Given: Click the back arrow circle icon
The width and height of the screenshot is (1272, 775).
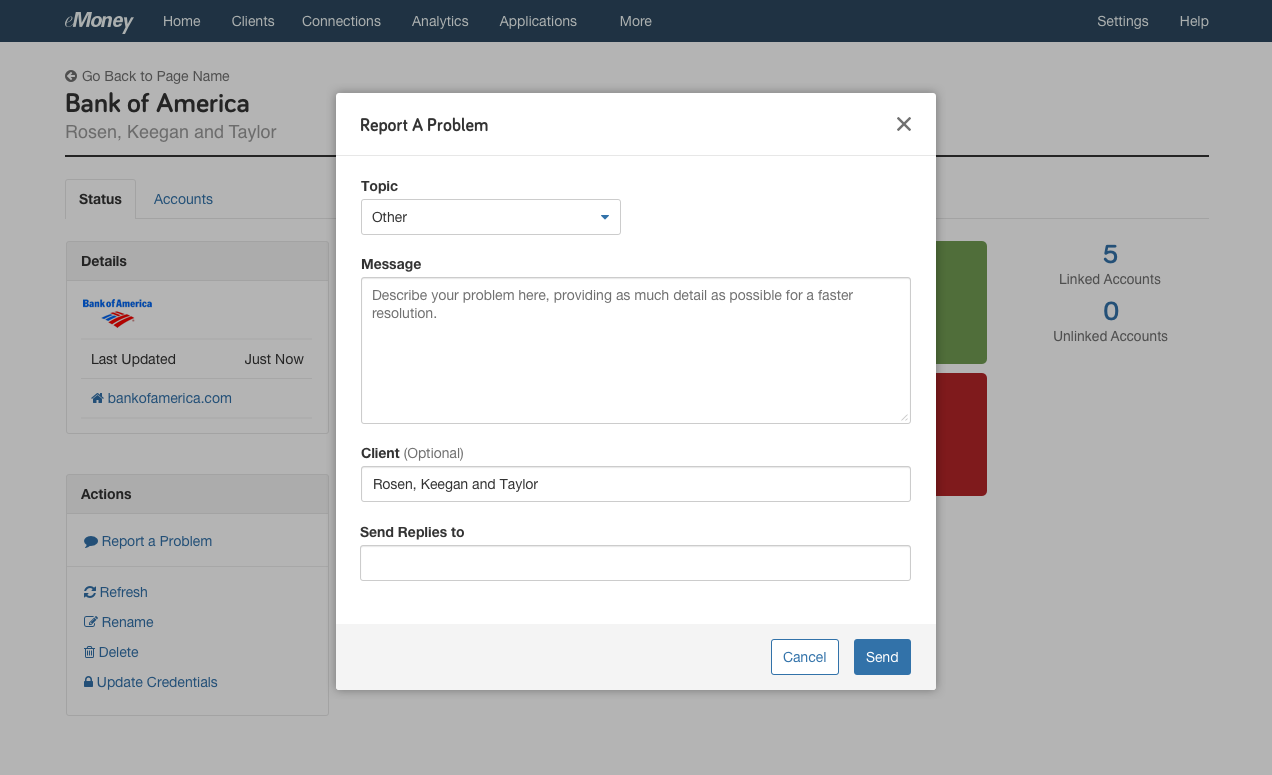Looking at the screenshot, I should tap(71, 76).
